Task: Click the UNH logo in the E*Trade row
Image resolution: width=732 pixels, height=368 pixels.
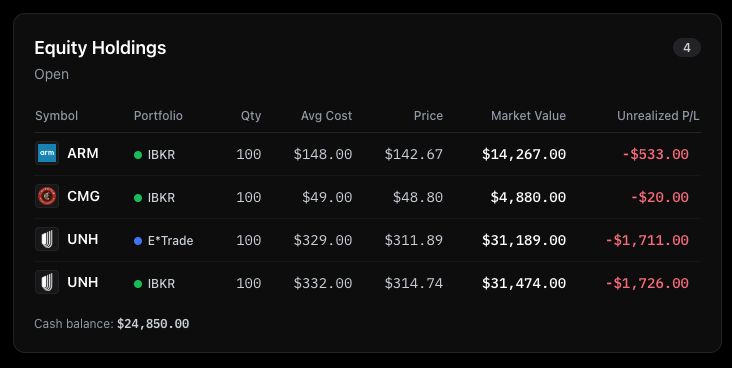Action: pyautogui.click(x=47, y=239)
